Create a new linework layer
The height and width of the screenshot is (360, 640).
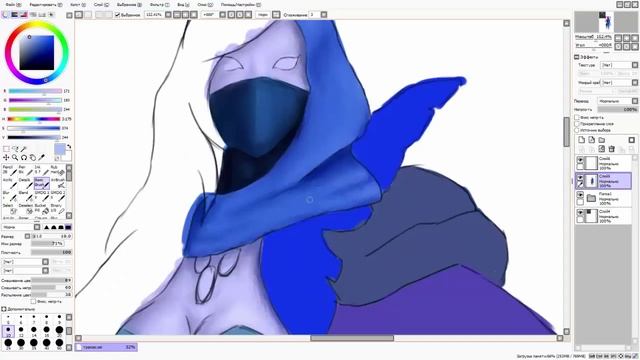coord(591,140)
